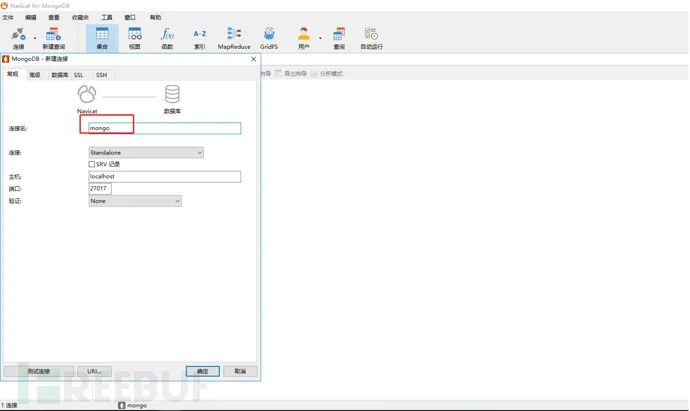The height and width of the screenshot is (411, 690).
Task: Switch to the 常规 tab
Action: click(x=13, y=74)
